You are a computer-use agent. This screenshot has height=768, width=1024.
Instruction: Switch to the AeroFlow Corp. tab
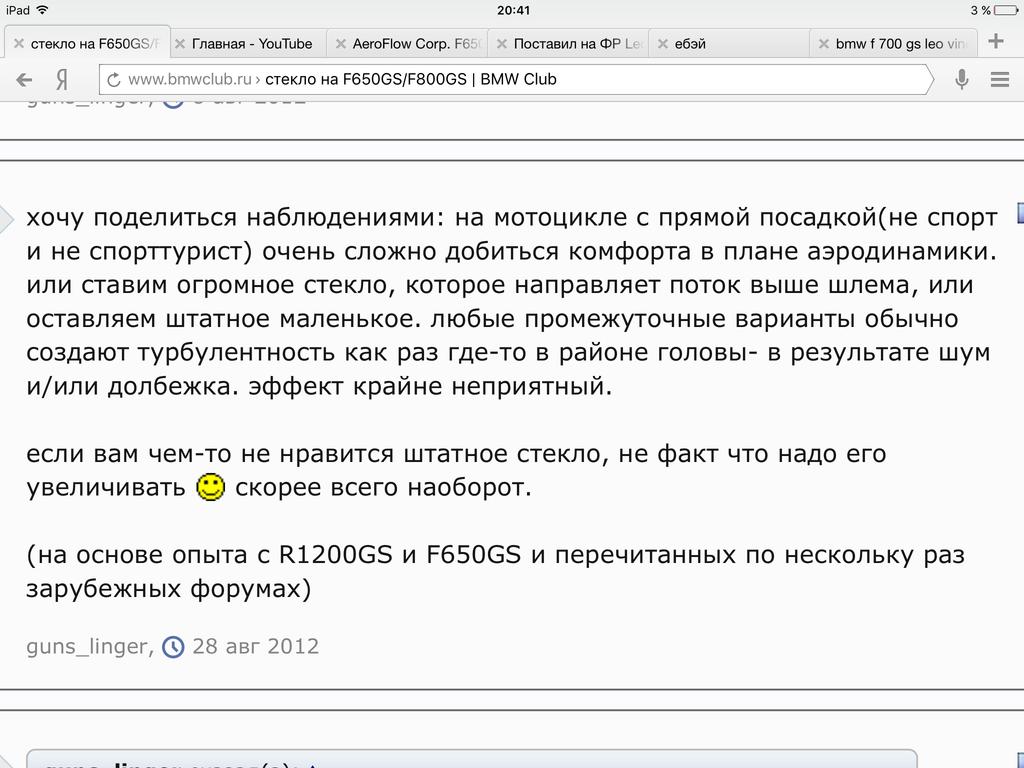(x=416, y=44)
